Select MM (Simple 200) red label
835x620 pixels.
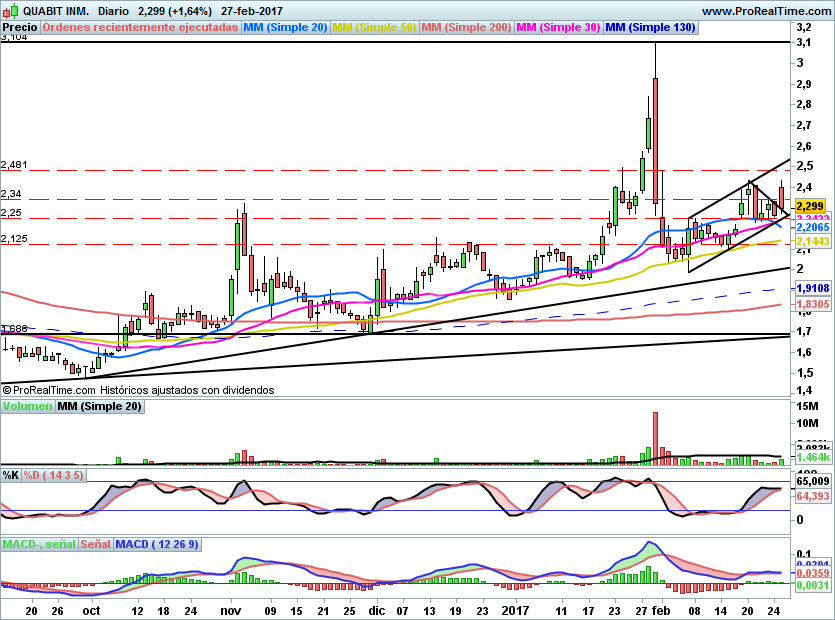466,27
